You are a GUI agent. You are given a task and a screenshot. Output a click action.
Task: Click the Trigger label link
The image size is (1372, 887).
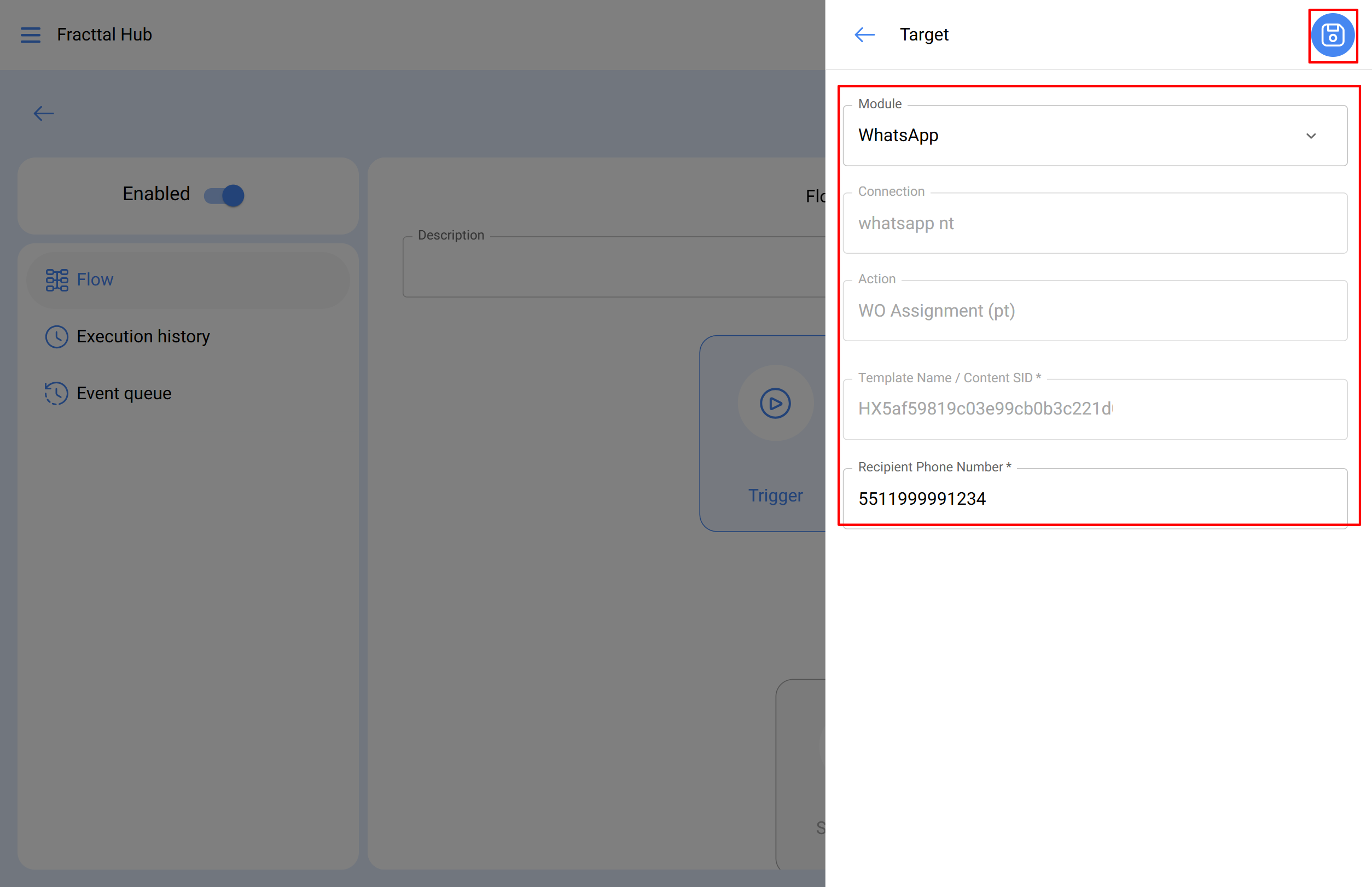tap(775, 496)
